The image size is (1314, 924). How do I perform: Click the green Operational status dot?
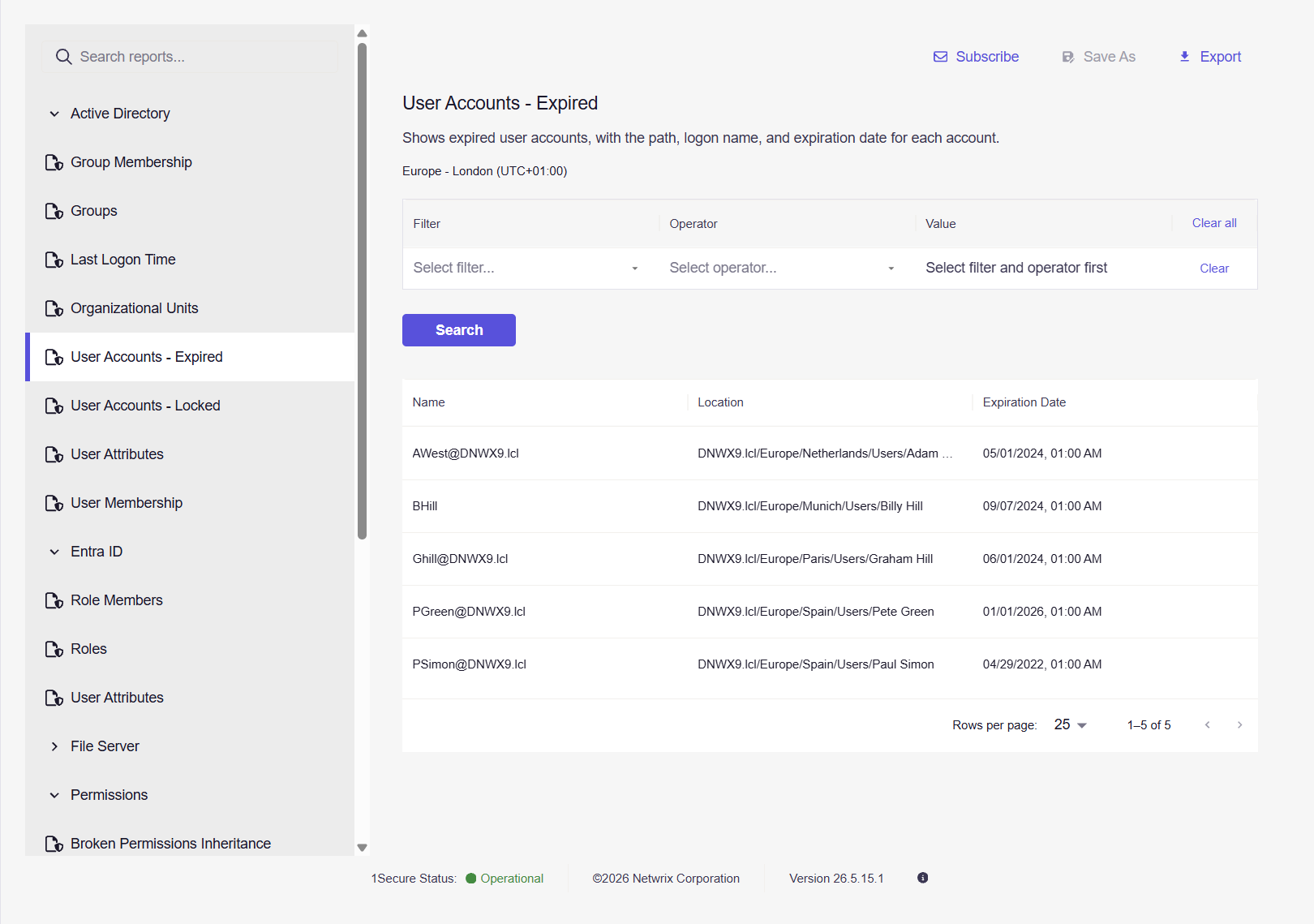point(471,879)
